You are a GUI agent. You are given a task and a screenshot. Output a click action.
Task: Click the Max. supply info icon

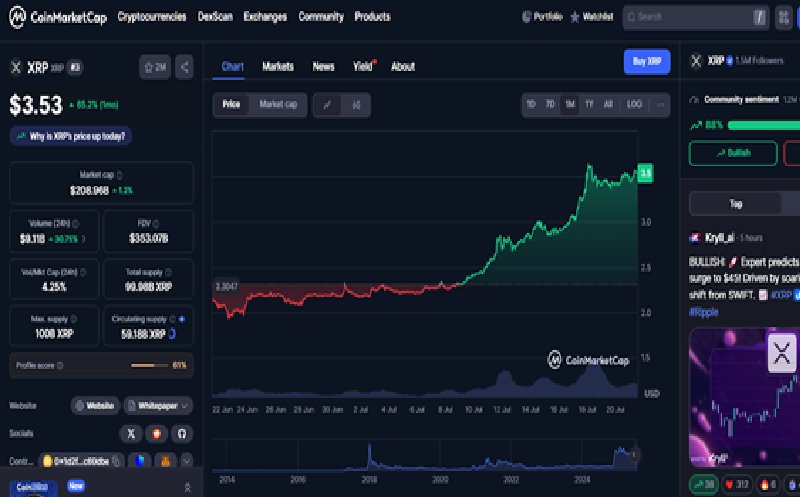pos(73,319)
